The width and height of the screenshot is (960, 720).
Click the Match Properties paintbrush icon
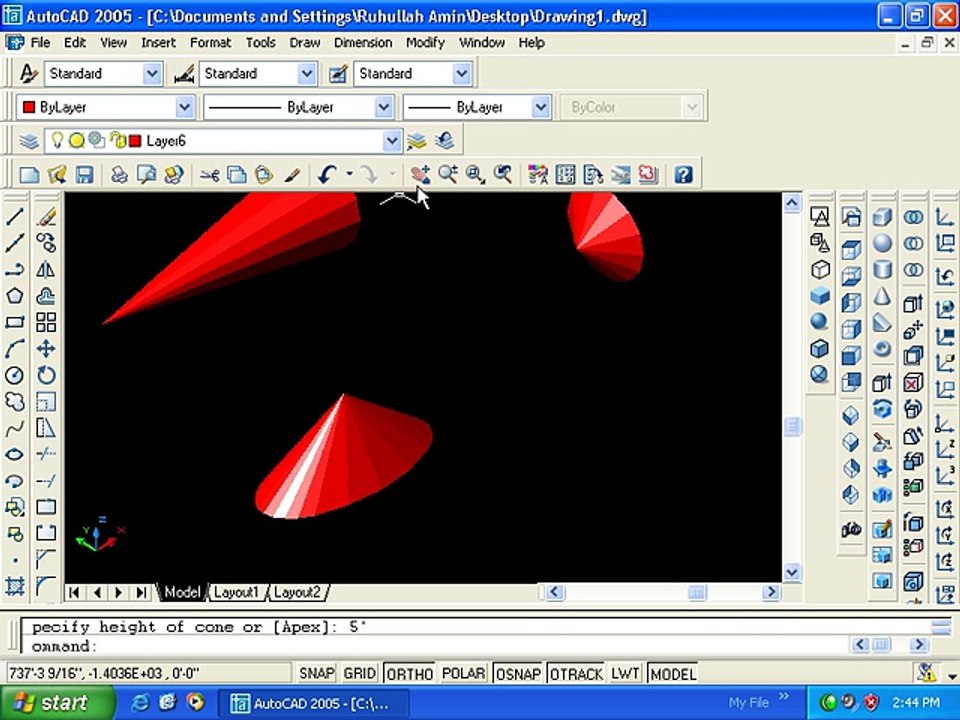[x=293, y=175]
